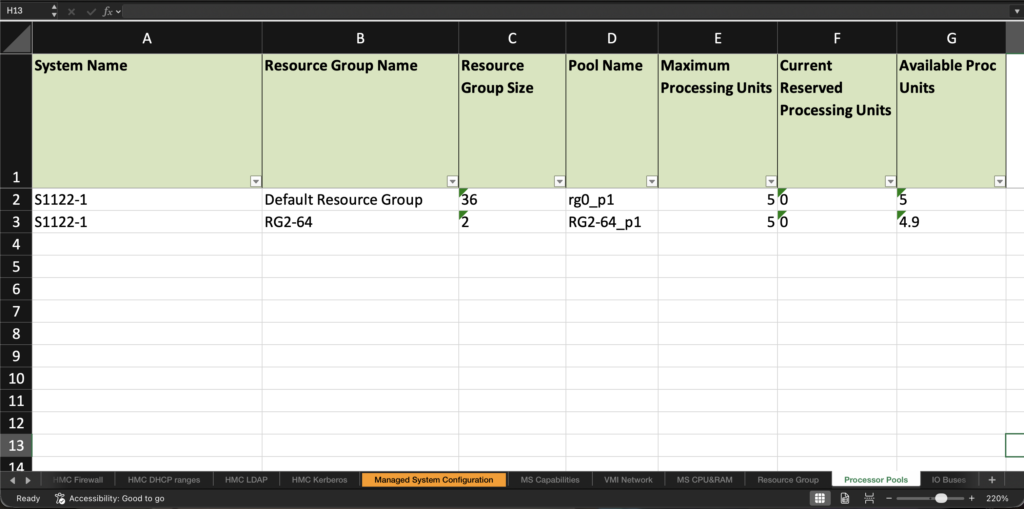Switch to the MS Capabilities sheet tab
Image resolution: width=1024 pixels, height=509 pixels.
point(550,480)
